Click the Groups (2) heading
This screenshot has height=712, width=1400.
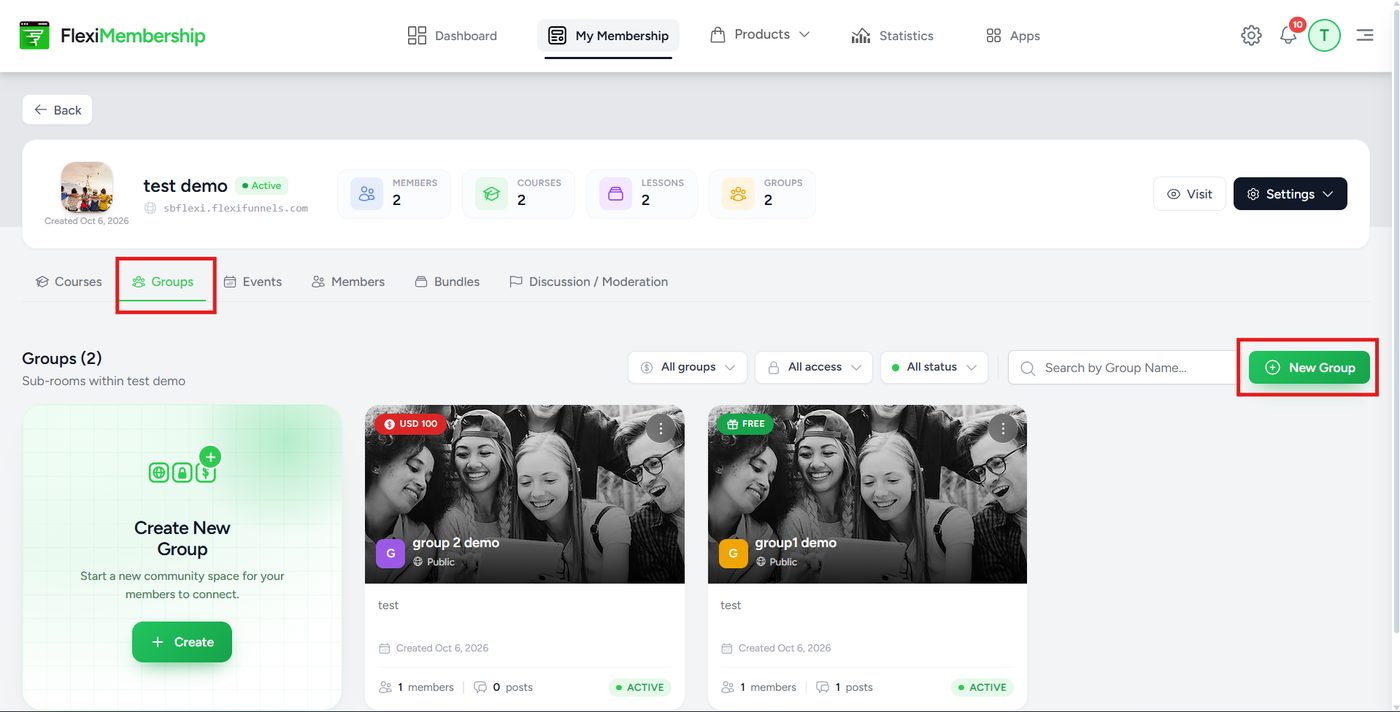point(62,358)
